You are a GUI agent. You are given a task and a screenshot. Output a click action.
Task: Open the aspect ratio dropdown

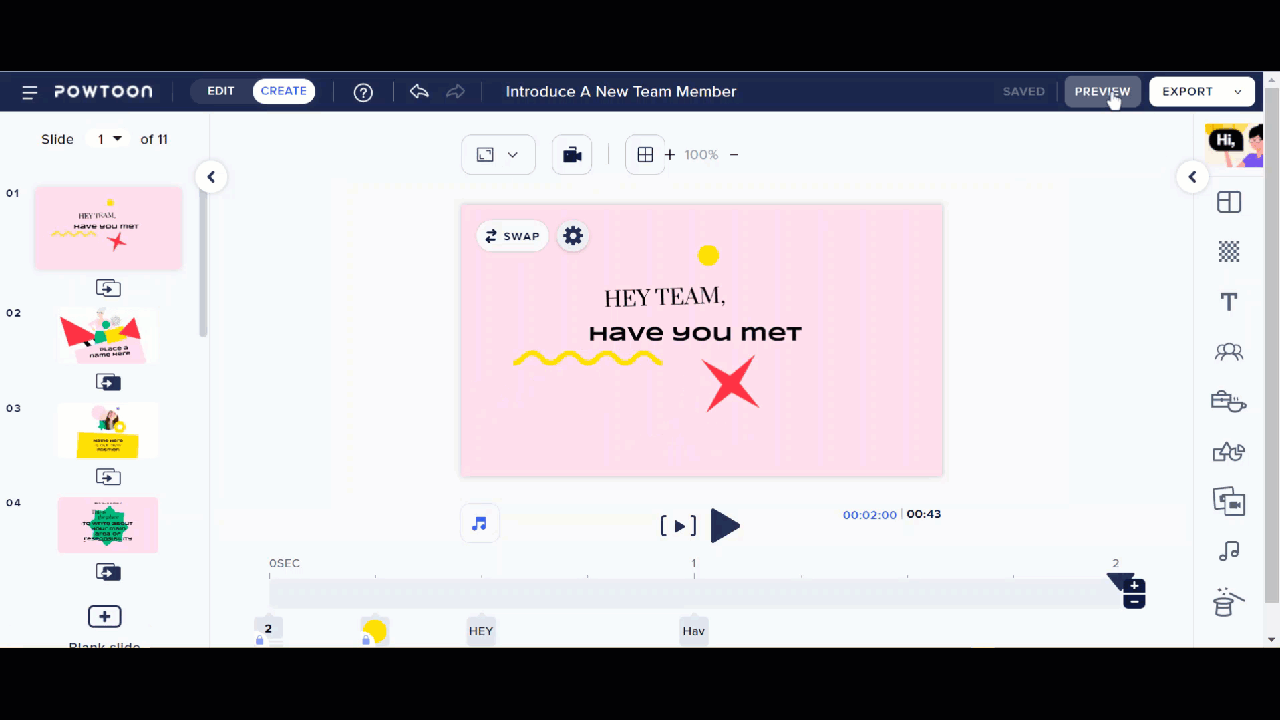click(498, 155)
